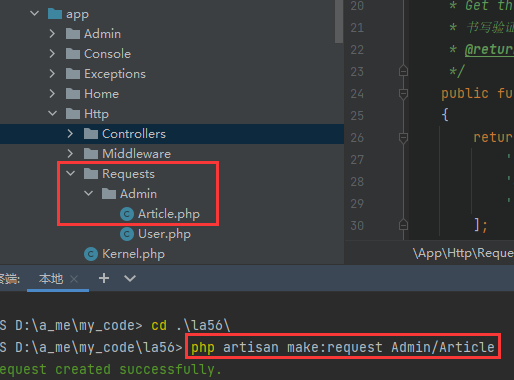
Task: Click the 'cd .\la56\' terminal command
Action: coord(191,325)
